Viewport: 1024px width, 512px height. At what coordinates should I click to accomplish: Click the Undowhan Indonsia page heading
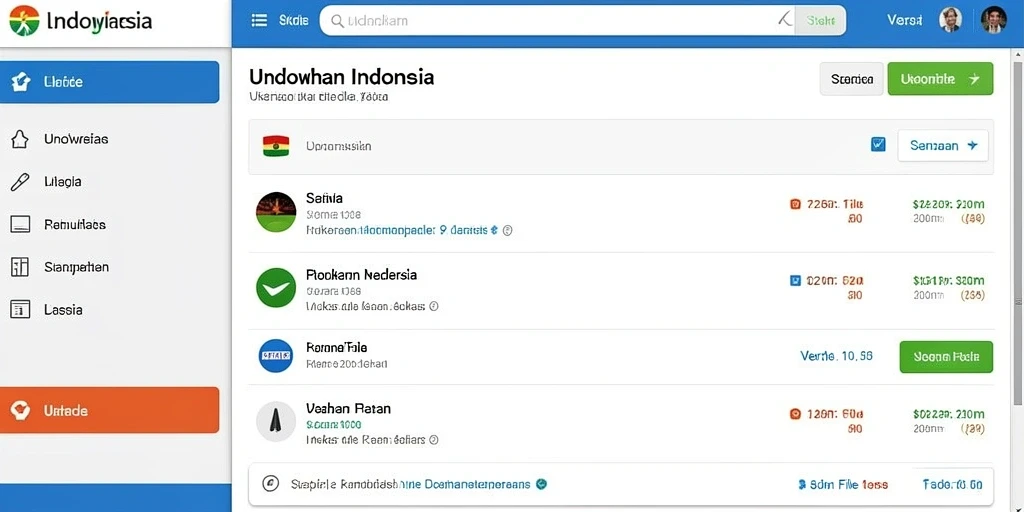point(342,76)
